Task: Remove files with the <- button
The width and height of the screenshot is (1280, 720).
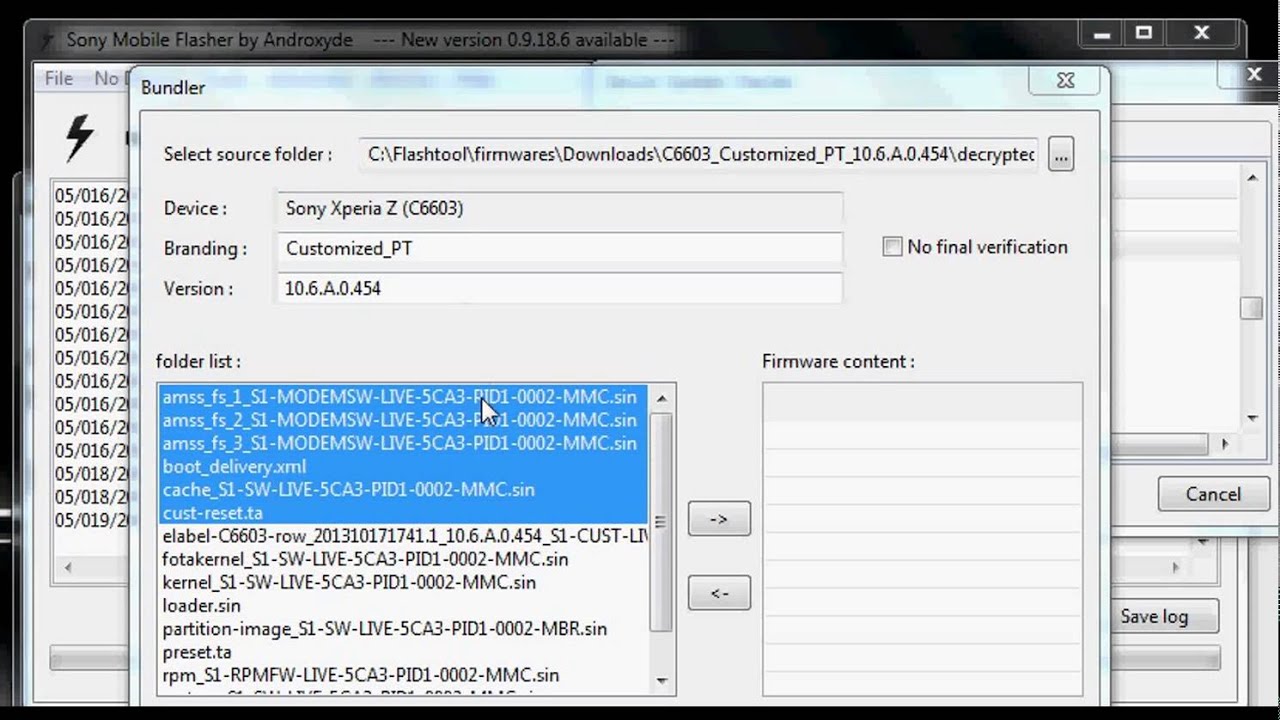Action: (x=719, y=593)
